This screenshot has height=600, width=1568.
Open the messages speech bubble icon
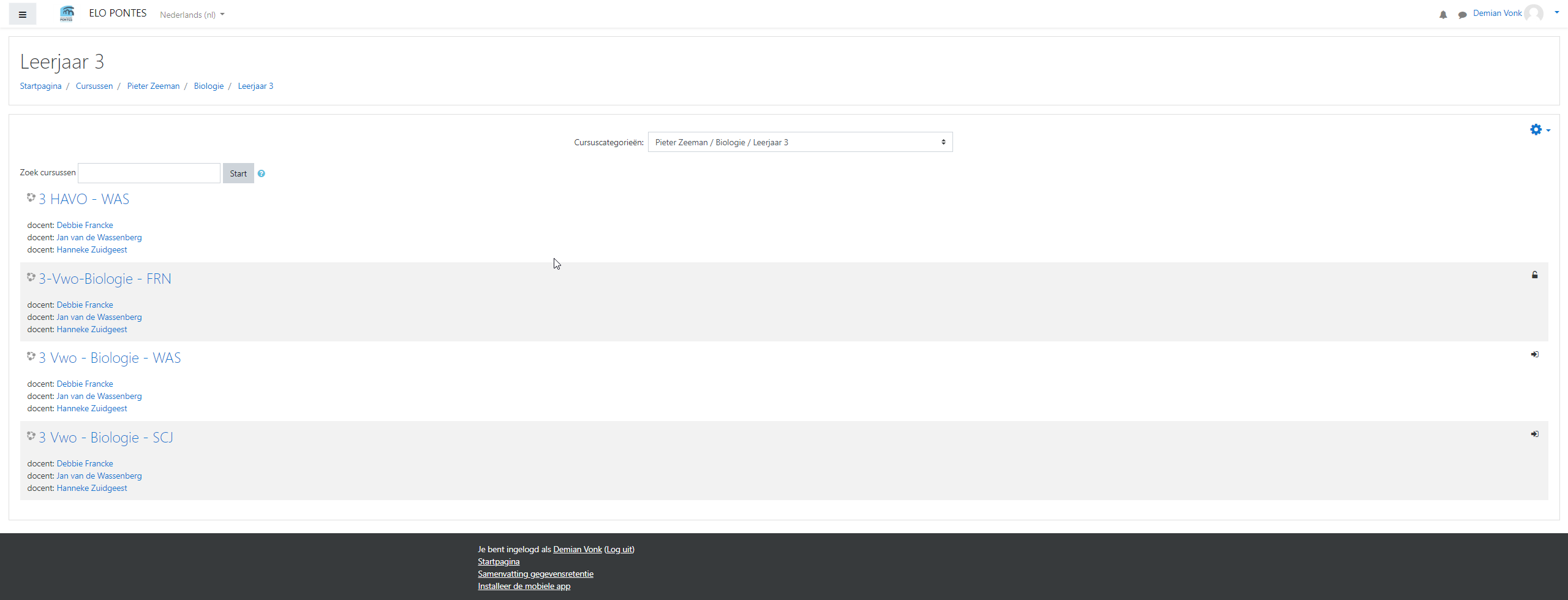pos(1462,15)
